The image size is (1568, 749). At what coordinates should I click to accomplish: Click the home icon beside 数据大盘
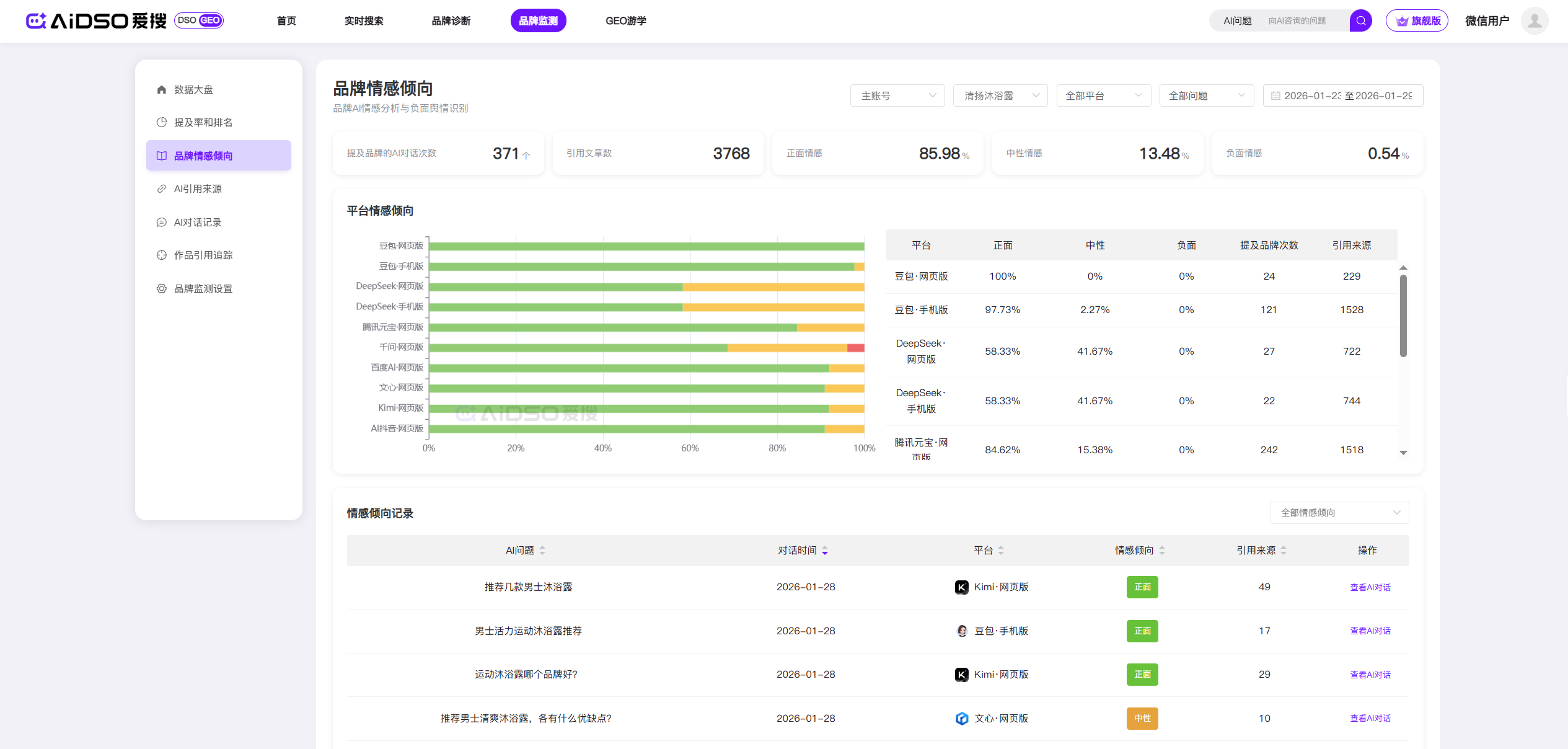pyautogui.click(x=162, y=89)
